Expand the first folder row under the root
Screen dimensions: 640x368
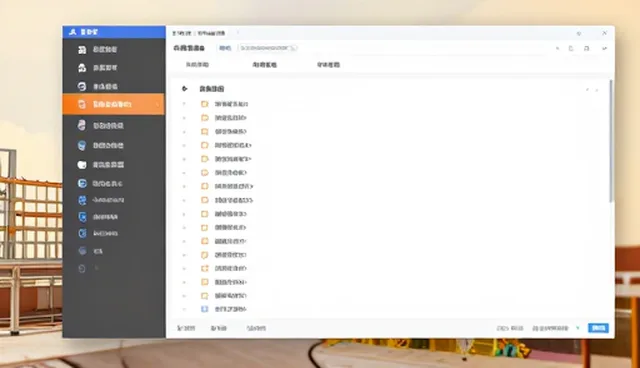pyautogui.click(x=184, y=104)
